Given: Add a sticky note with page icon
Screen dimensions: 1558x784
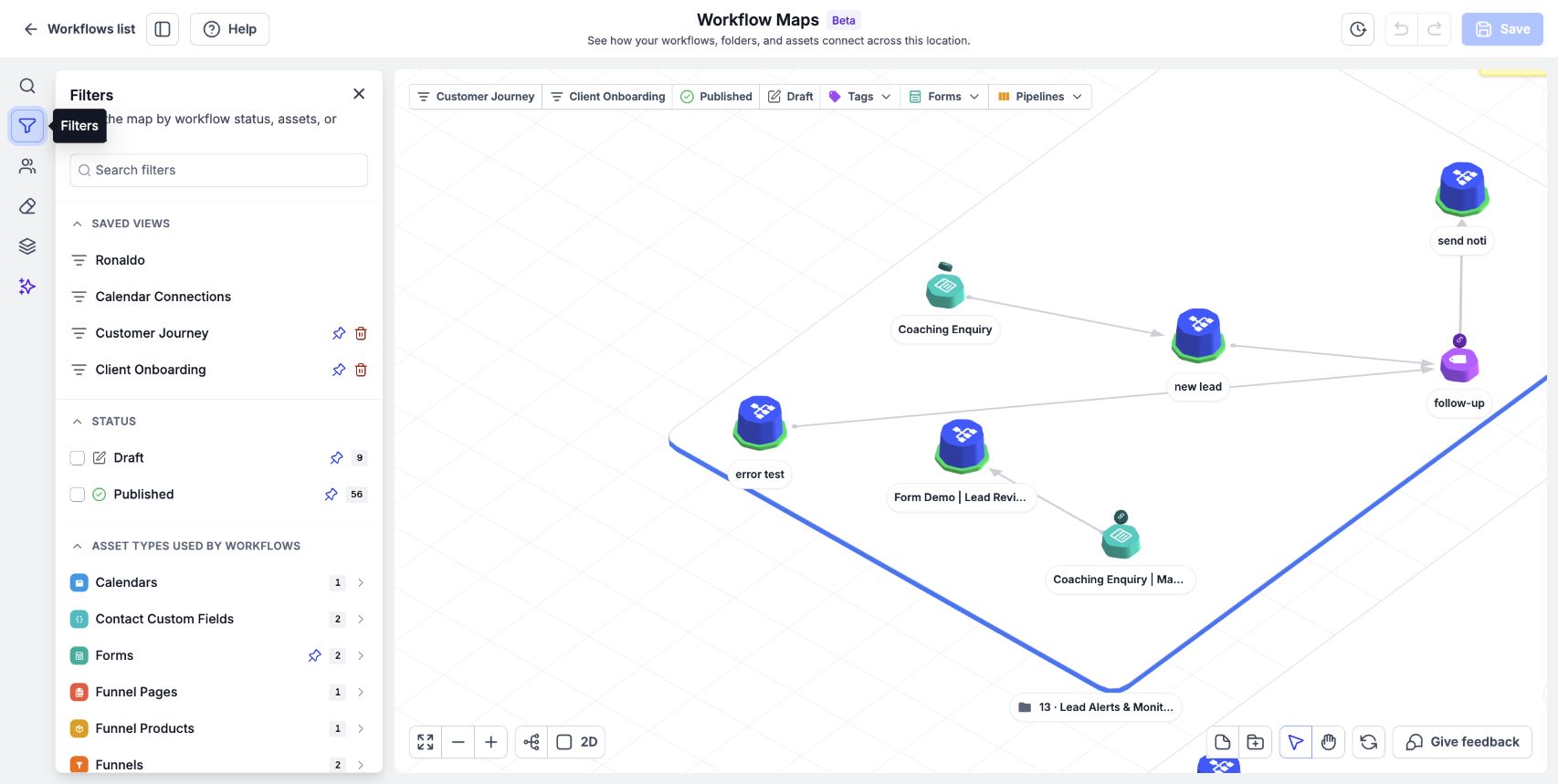Looking at the screenshot, I should click(x=1223, y=742).
